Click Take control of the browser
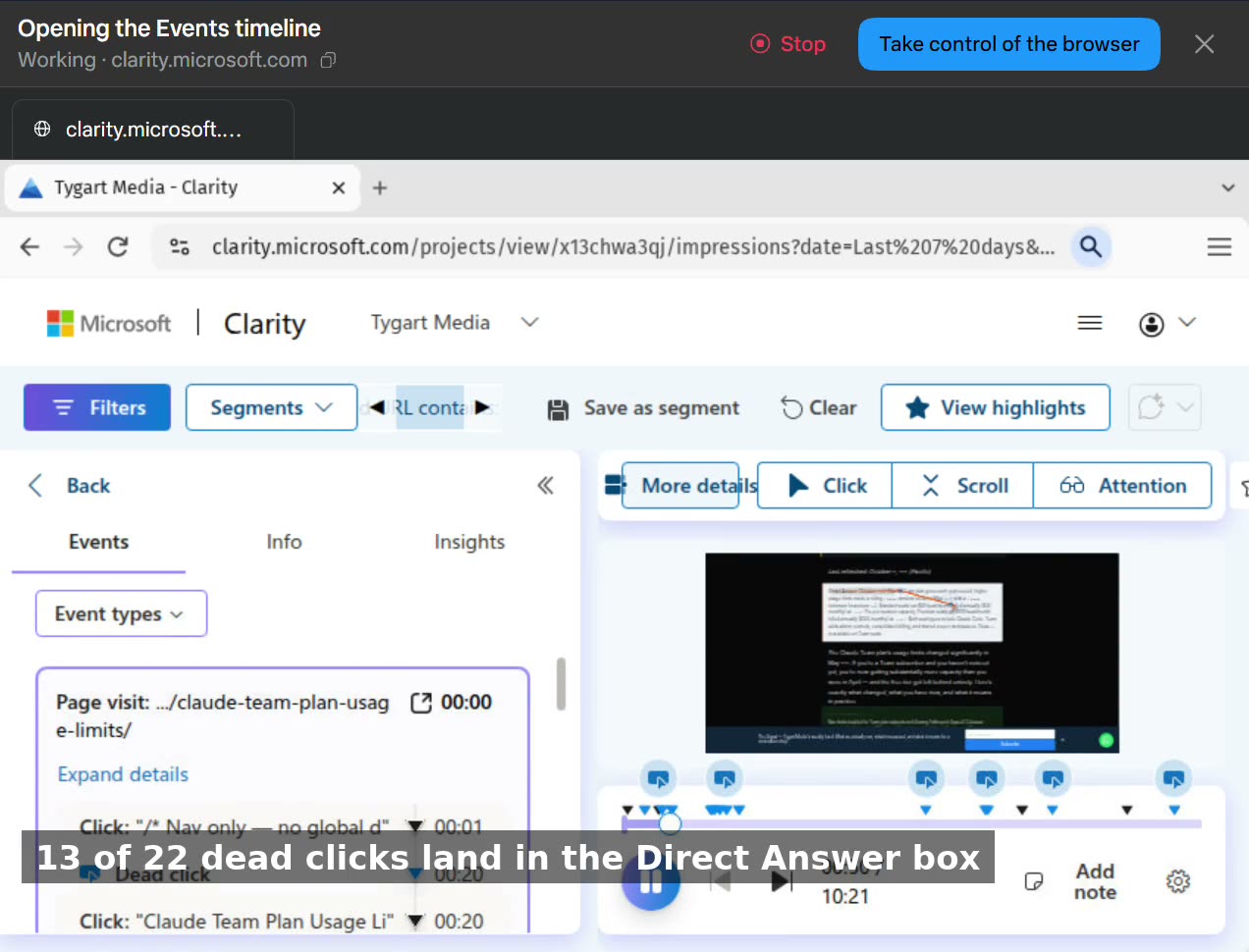Screen dimensions: 1249x952 coord(1008,44)
